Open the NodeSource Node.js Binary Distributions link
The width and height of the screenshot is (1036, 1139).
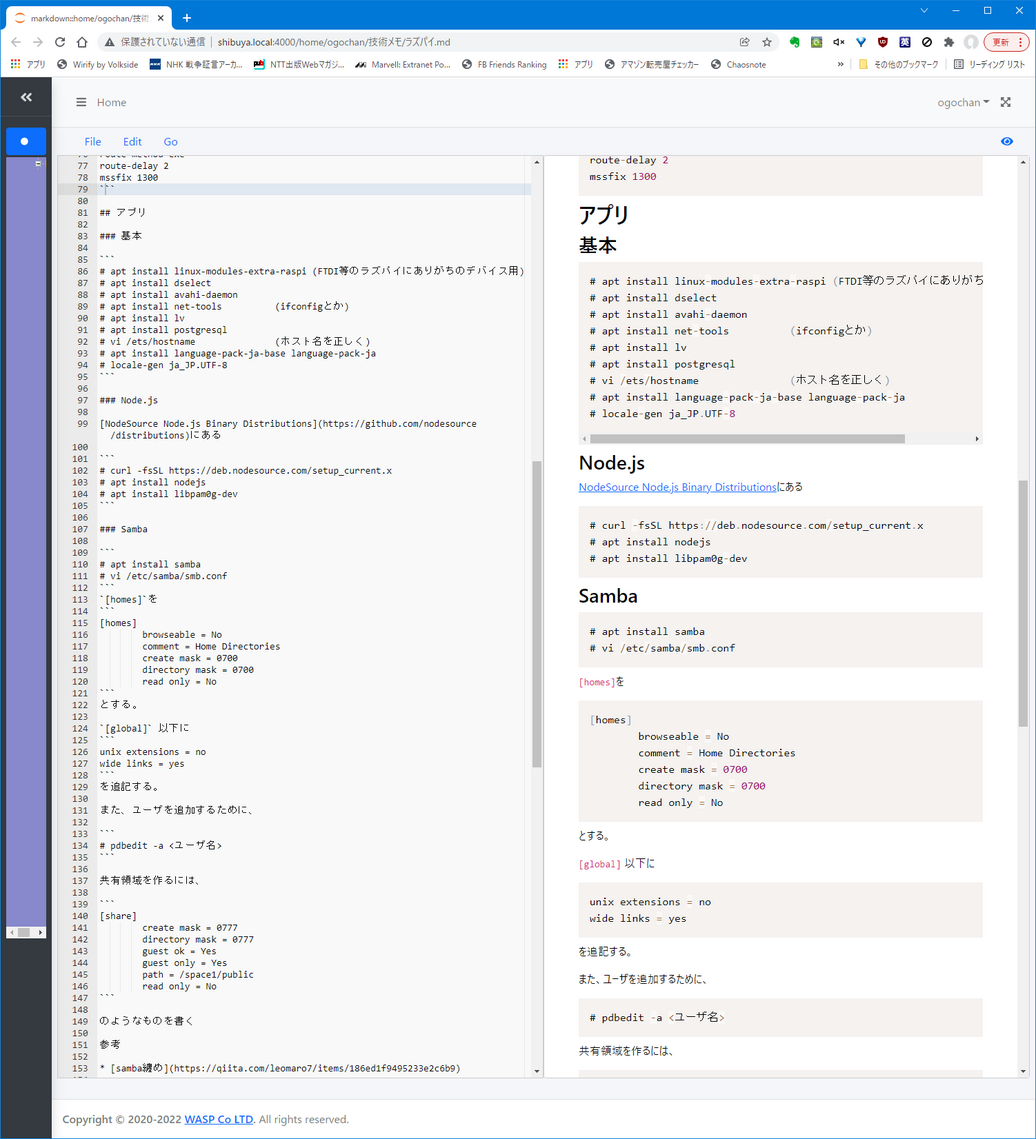click(677, 487)
